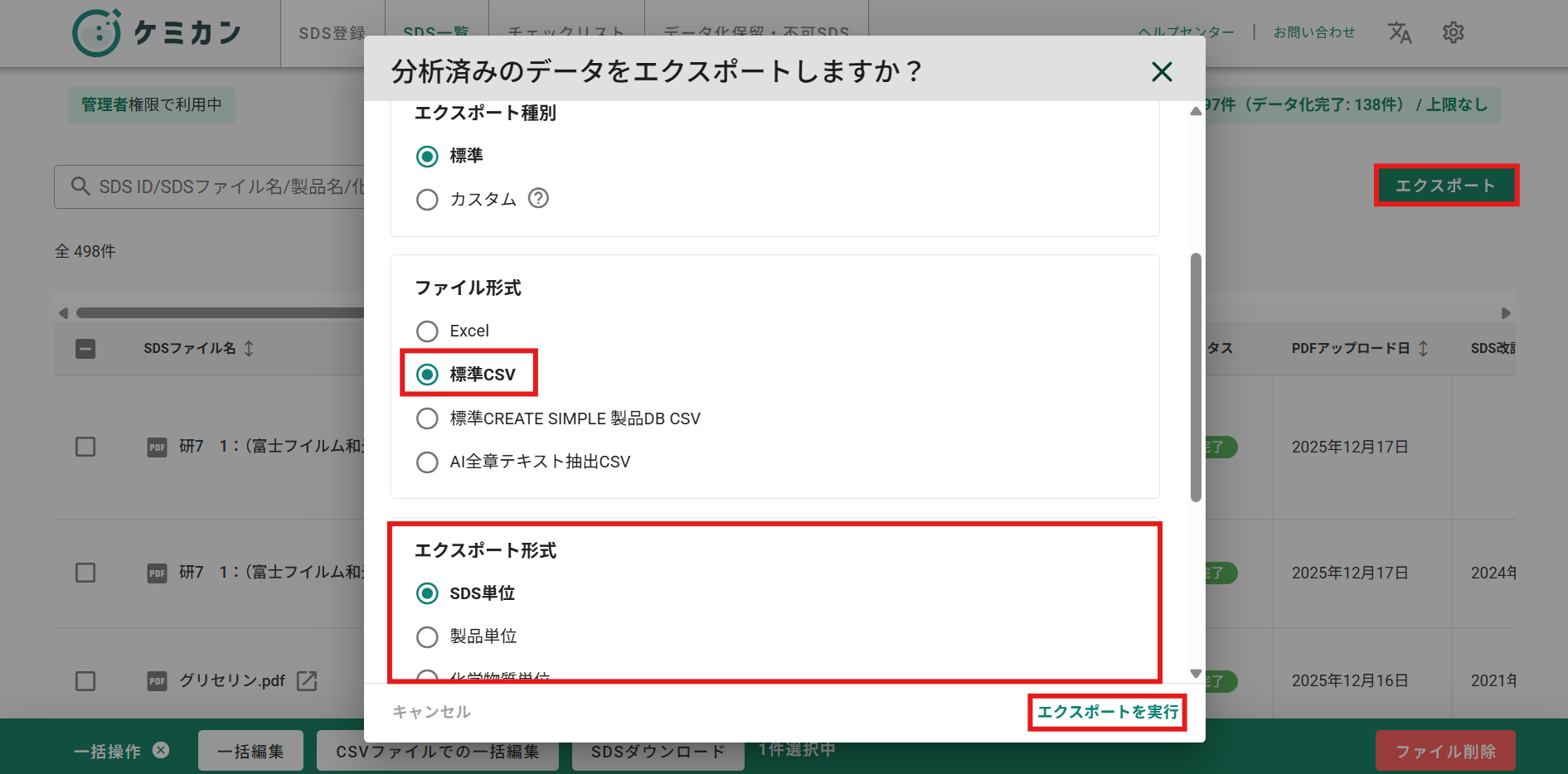This screenshot has height=774, width=1568.
Task: Click ファイル削除 button
Action: click(1445, 751)
